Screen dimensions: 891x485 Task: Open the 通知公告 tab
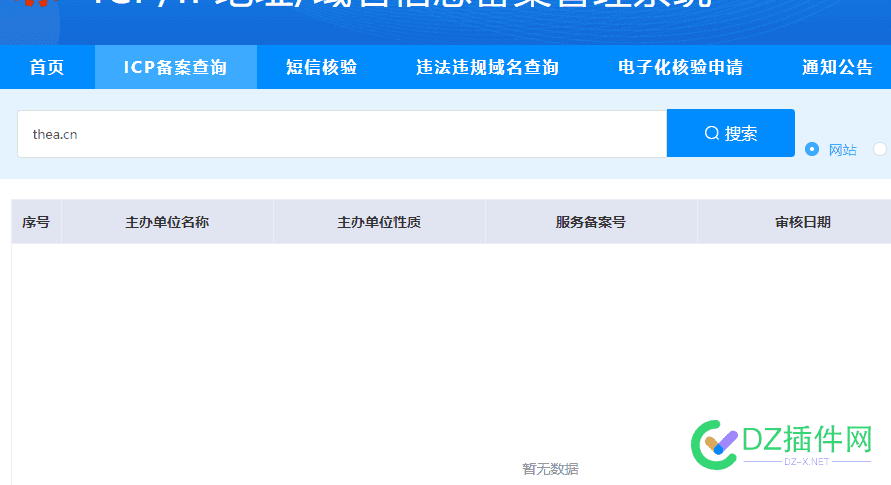click(x=837, y=67)
